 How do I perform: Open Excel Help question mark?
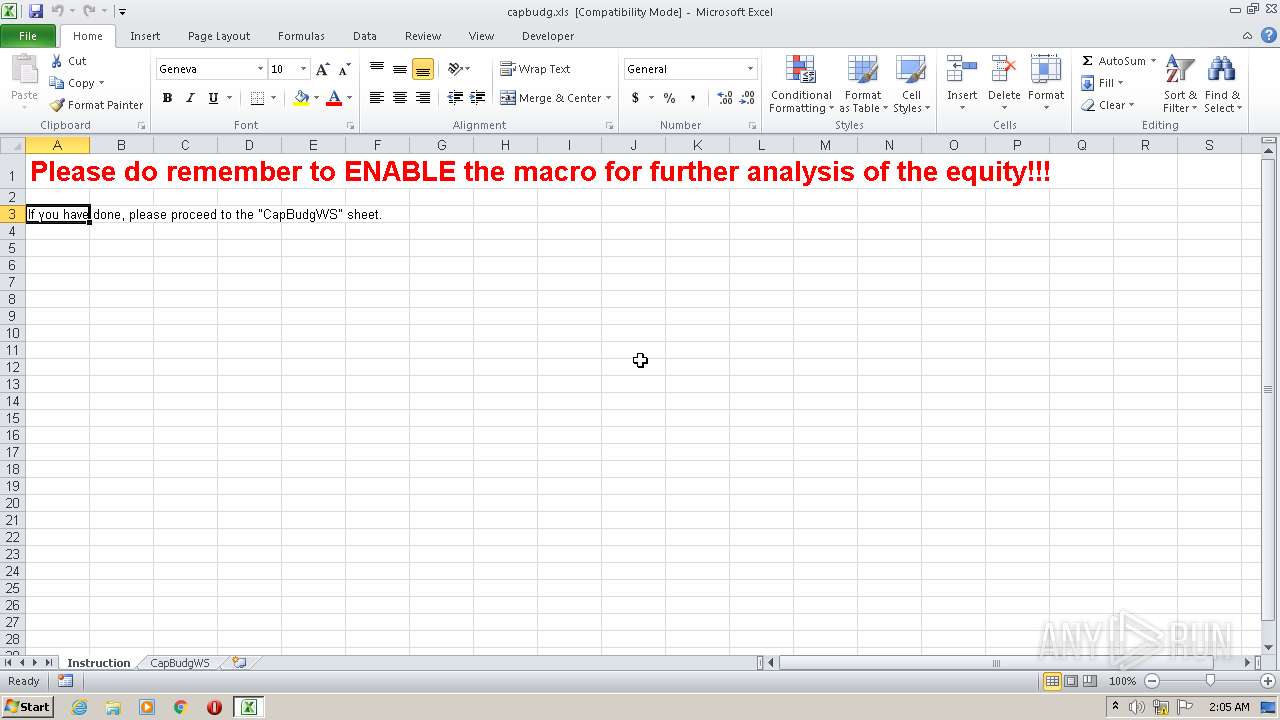(1269, 35)
